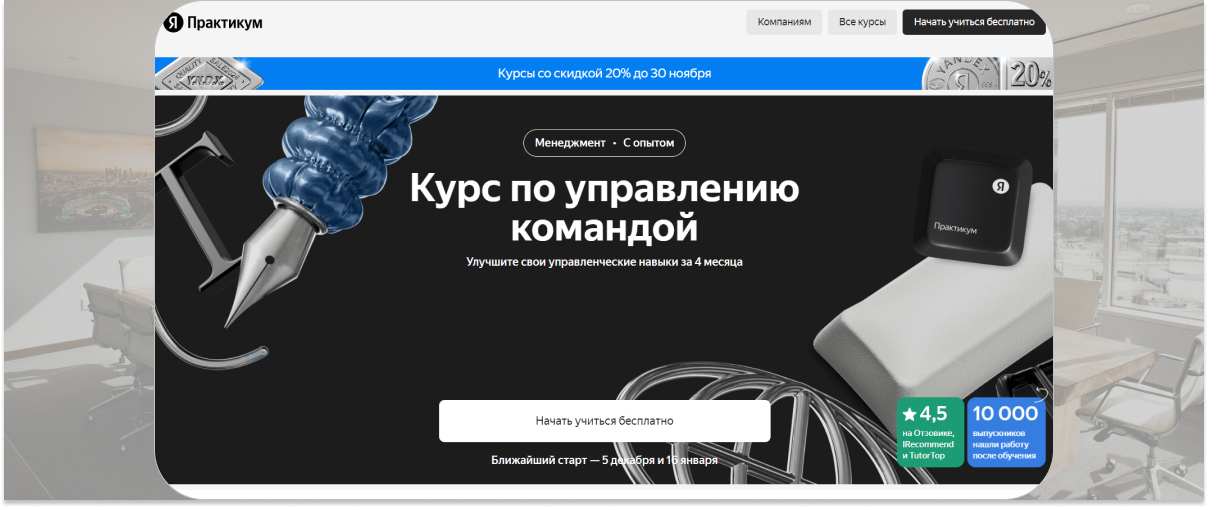Click the blue 20% discount promo banner
The image size is (1208, 508).
[x=604, y=73]
